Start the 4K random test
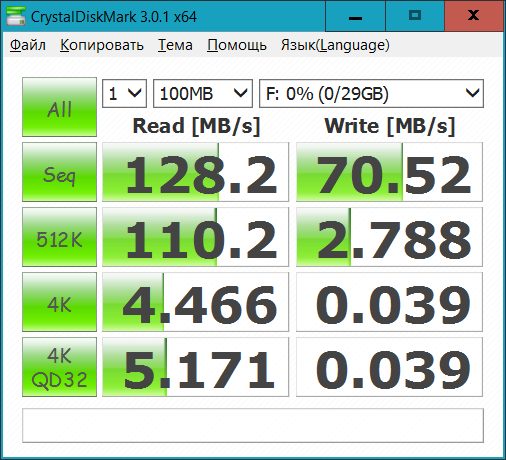This screenshot has width=506, height=460. [59, 302]
